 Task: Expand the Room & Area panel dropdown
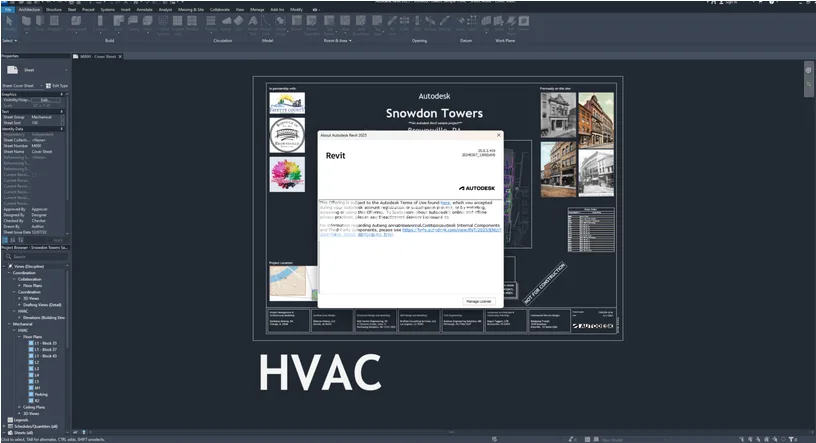tap(337, 41)
